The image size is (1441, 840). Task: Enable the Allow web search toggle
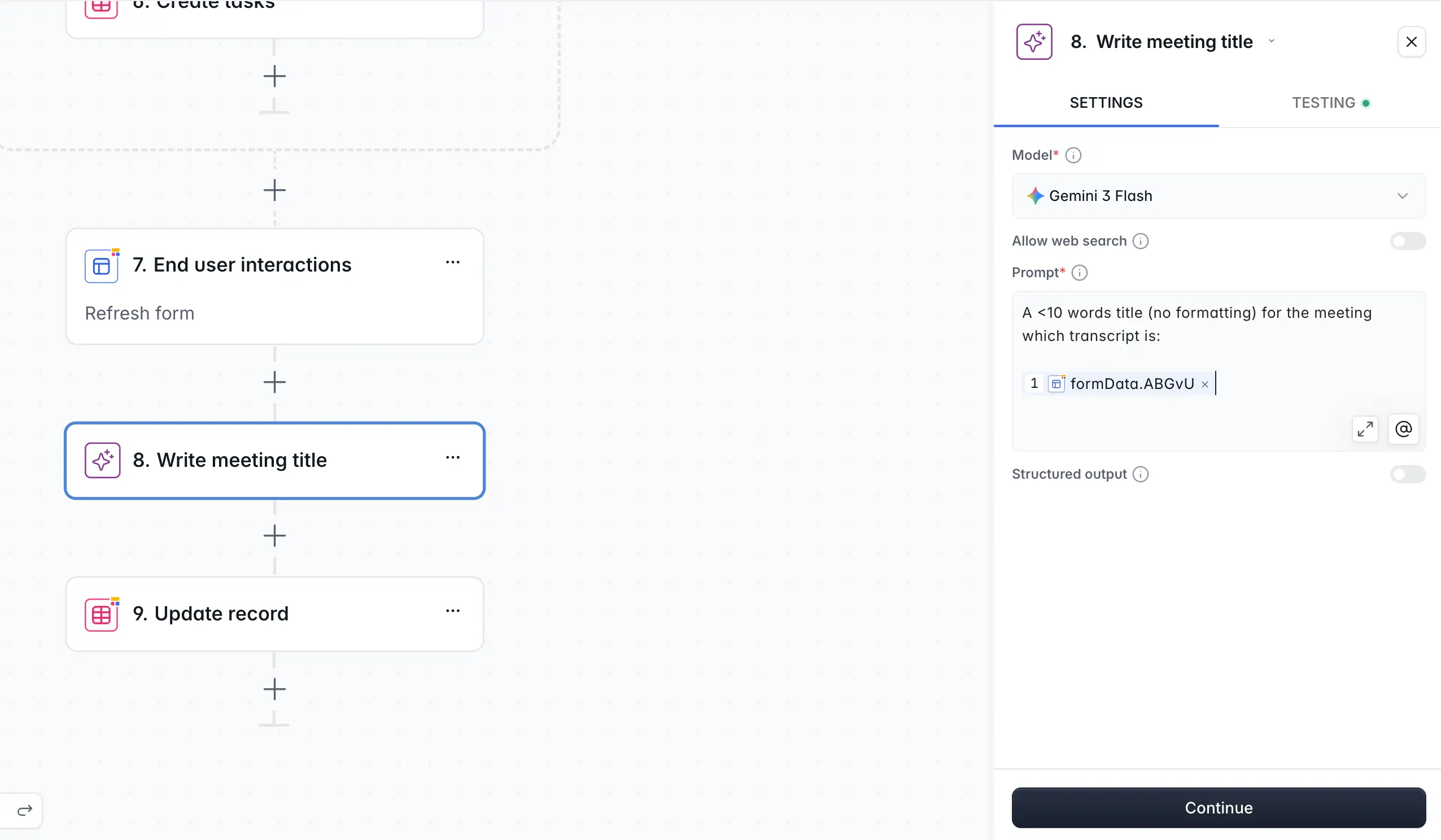tap(1407, 240)
